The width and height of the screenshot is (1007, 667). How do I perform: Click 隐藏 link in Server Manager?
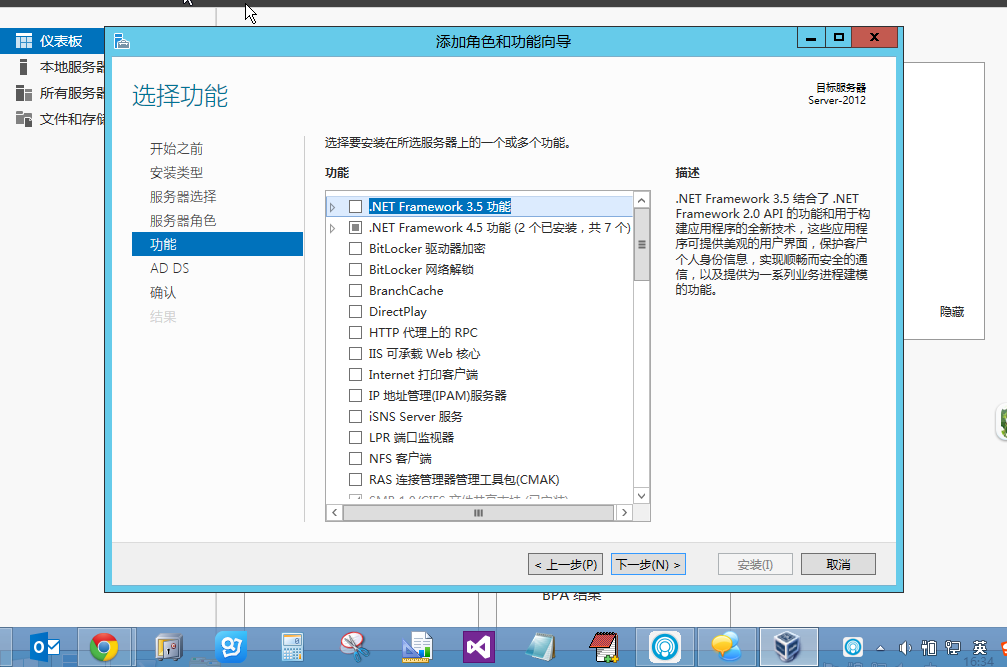pos(952,312)
